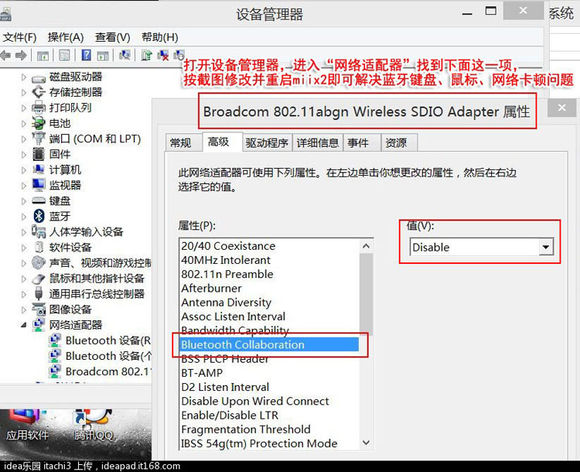Collapse the 网络适配器 tree node
Viewport: 580px width, 472px height.
click(x=24, y=325)
